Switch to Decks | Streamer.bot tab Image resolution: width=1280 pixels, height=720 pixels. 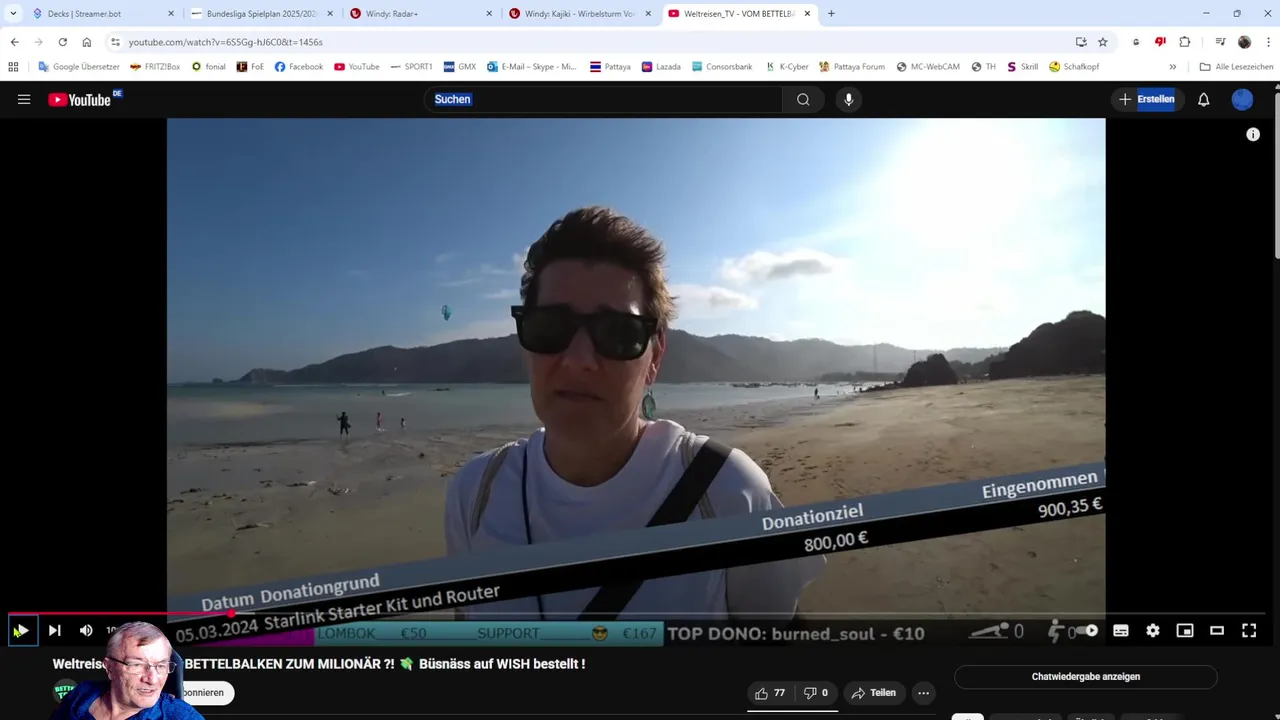pos(104,14)
